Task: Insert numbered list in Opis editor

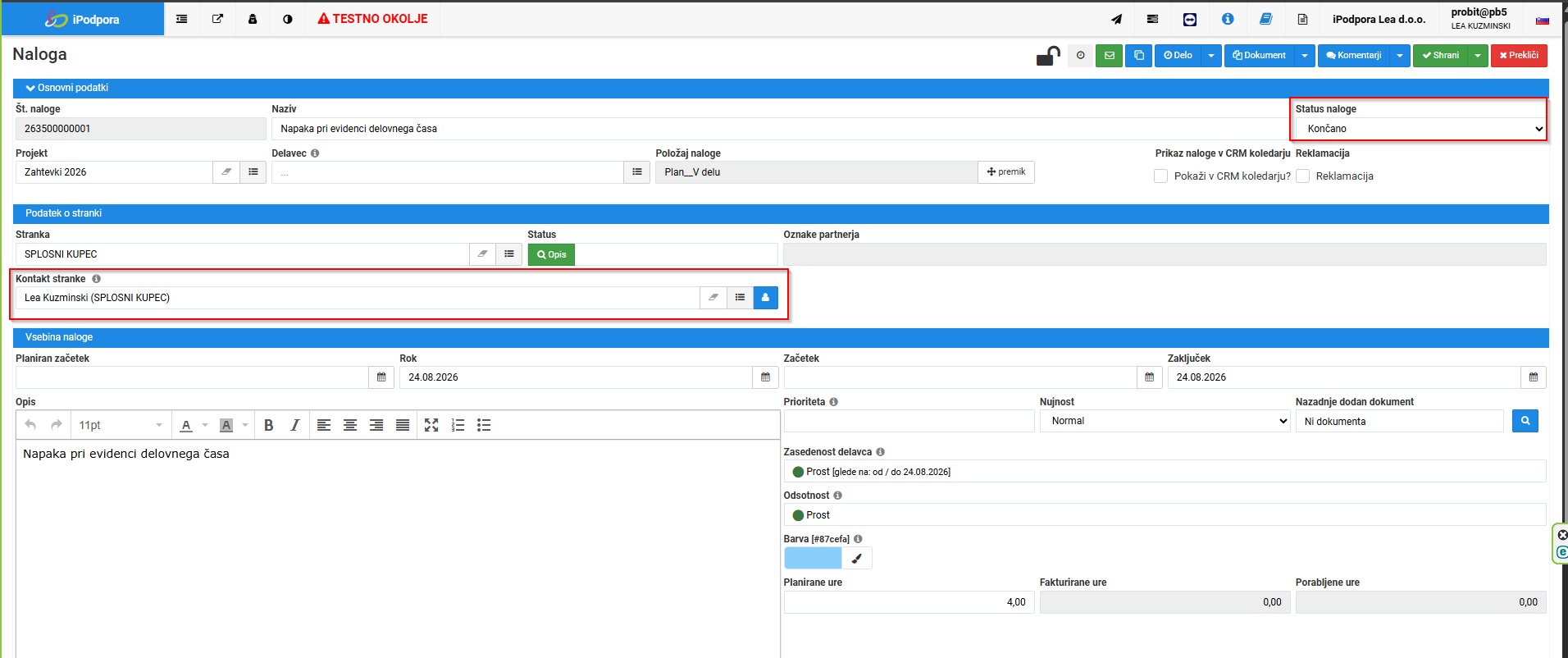Action: (458, 425)
